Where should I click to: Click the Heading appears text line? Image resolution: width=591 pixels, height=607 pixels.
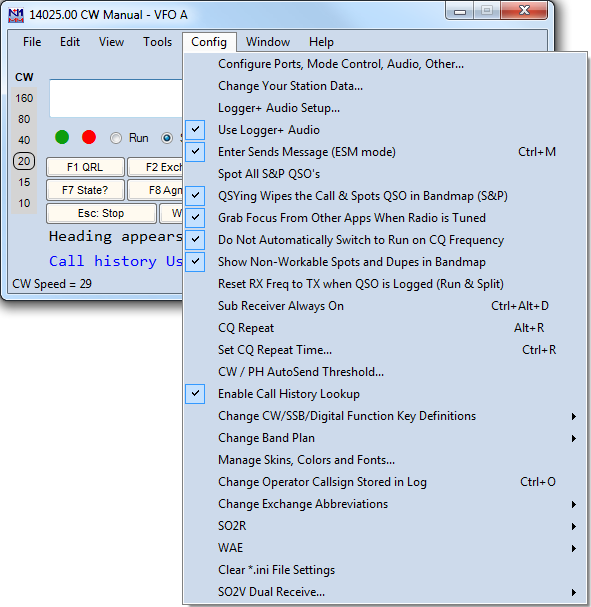(116, 236)
